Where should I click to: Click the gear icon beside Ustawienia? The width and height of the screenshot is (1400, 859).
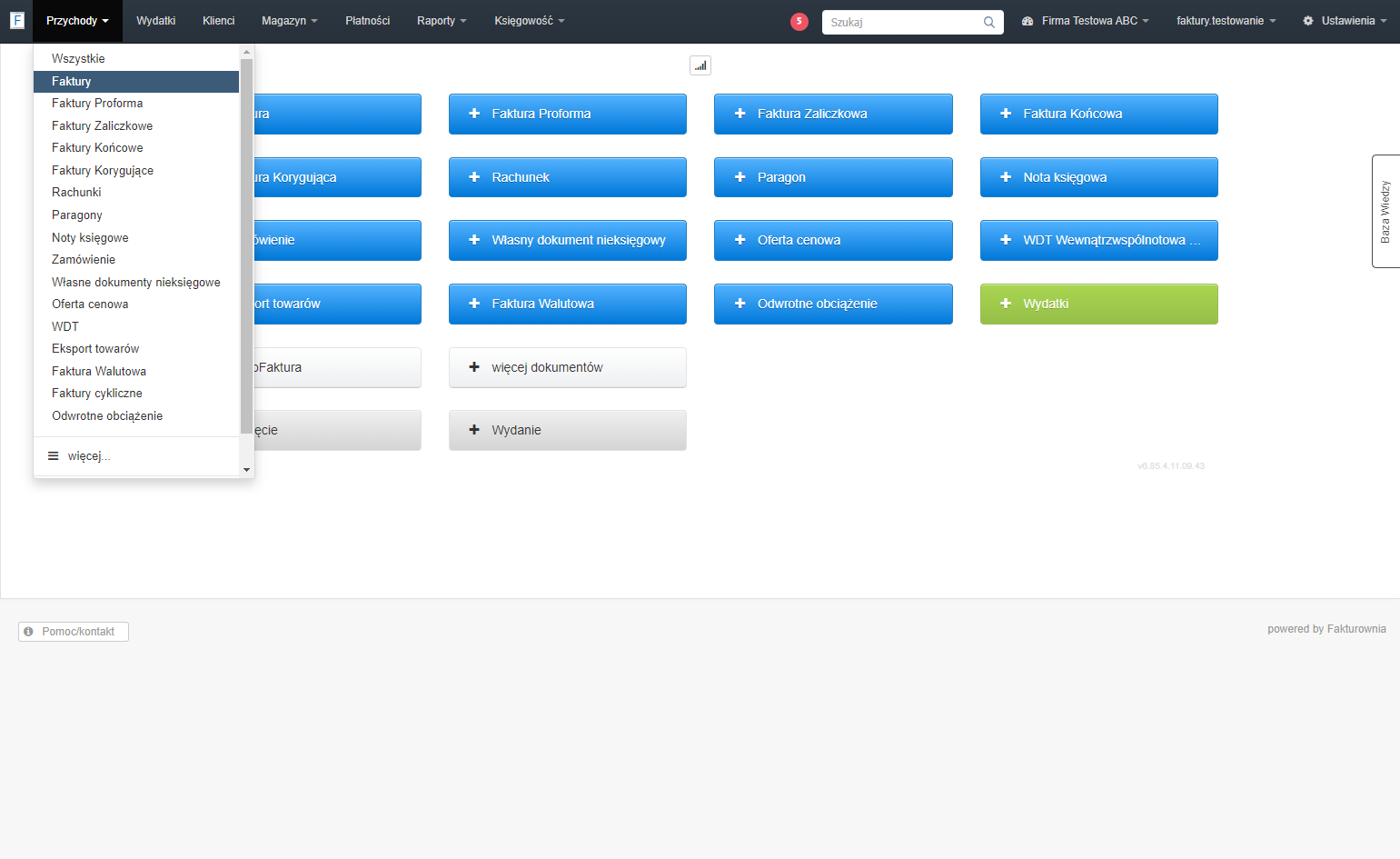click(x=1308, y=21)
